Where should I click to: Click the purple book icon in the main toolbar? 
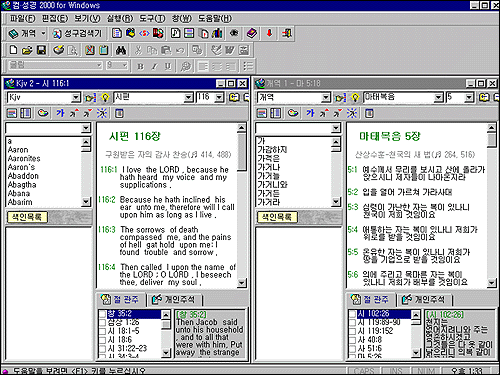coord(252,33)
